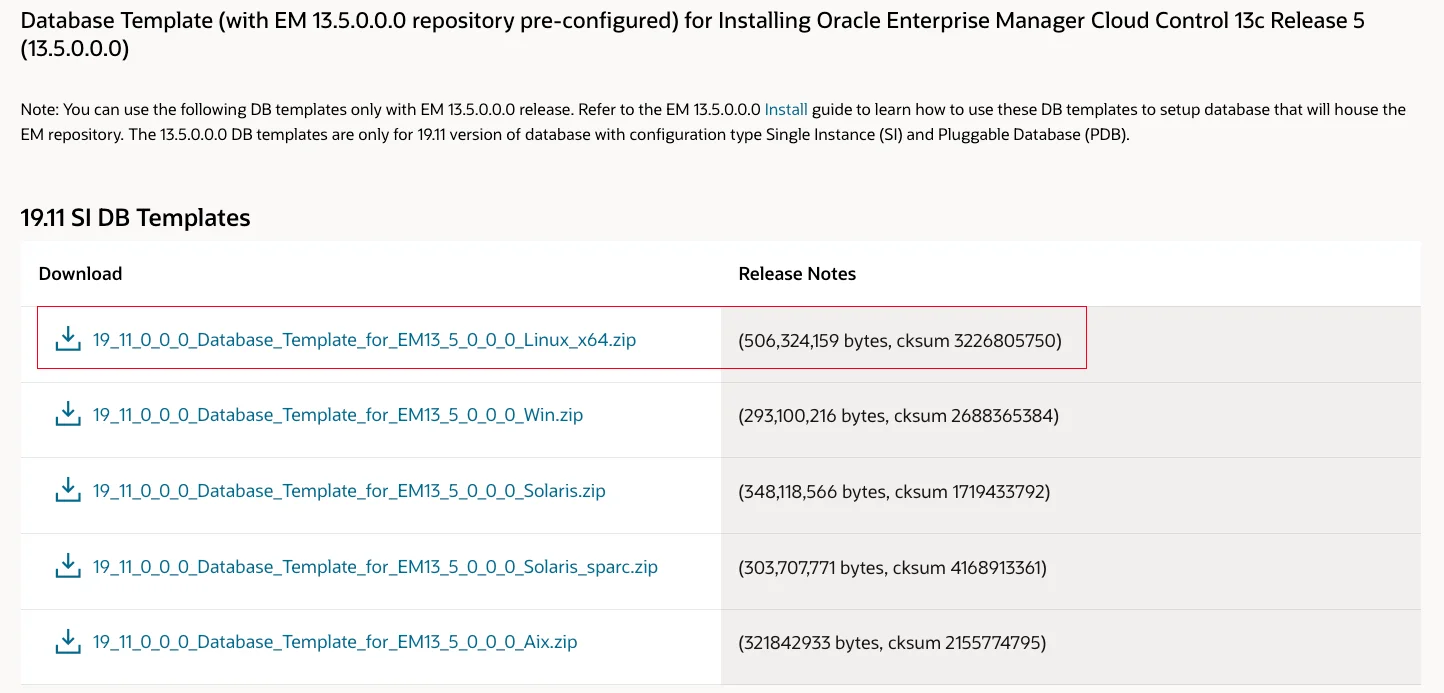Click the Database Template Solaris.zip filename link
1444x693 pixels.
tap(349, 491)
